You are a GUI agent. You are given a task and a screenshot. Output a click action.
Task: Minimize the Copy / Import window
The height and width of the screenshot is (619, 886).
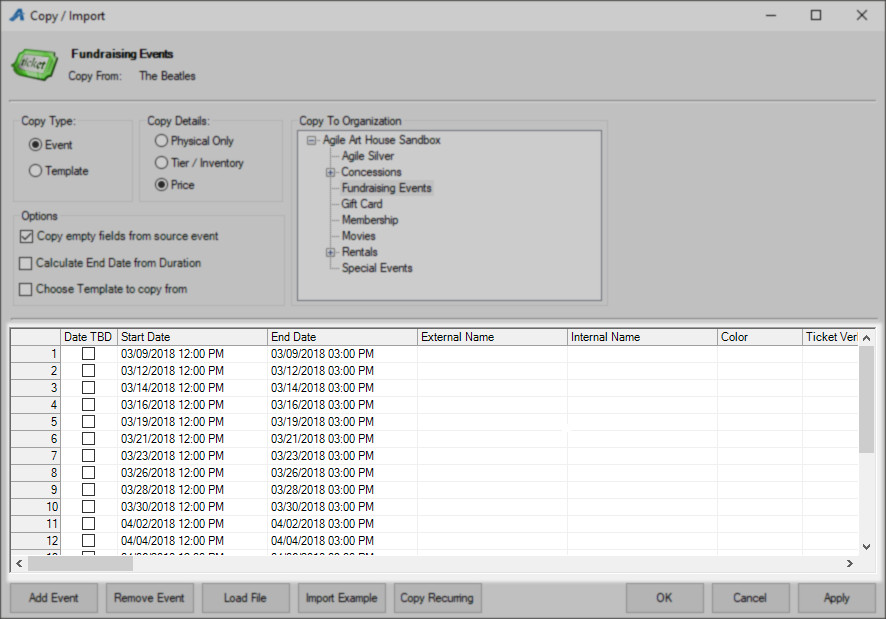click(x=771, y=15)
